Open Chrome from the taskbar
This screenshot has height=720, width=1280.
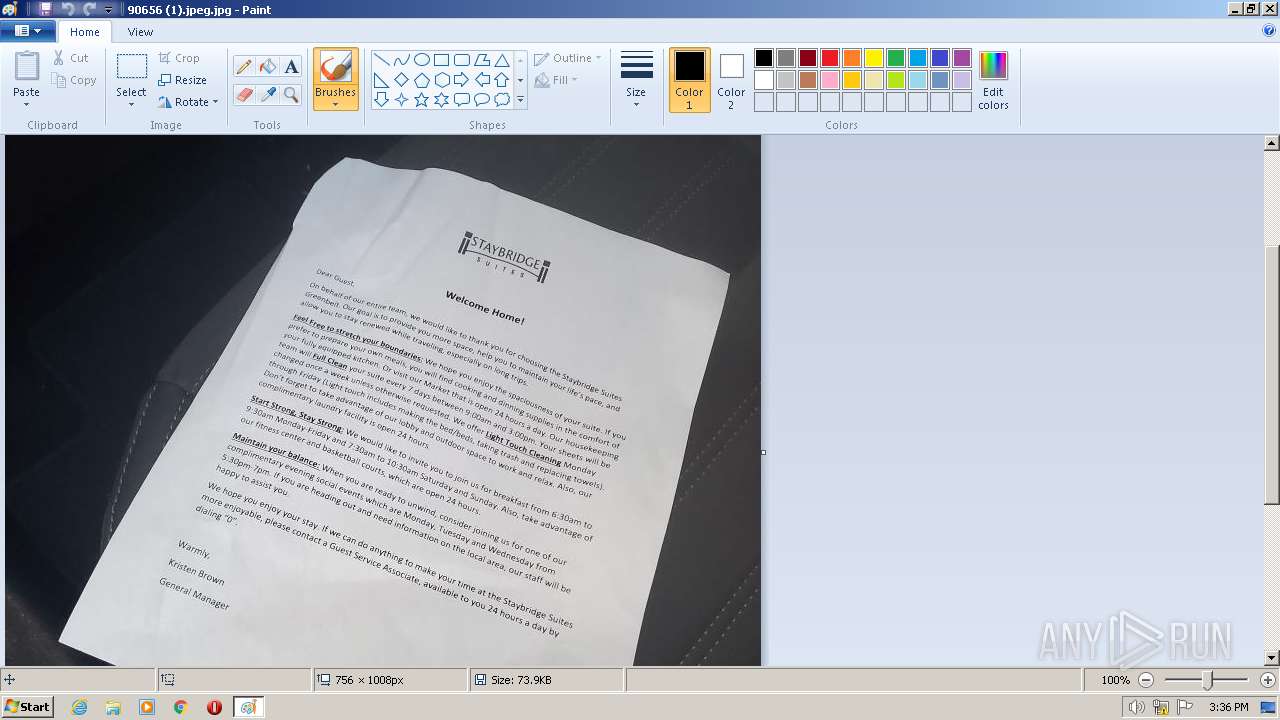[180, 707]
